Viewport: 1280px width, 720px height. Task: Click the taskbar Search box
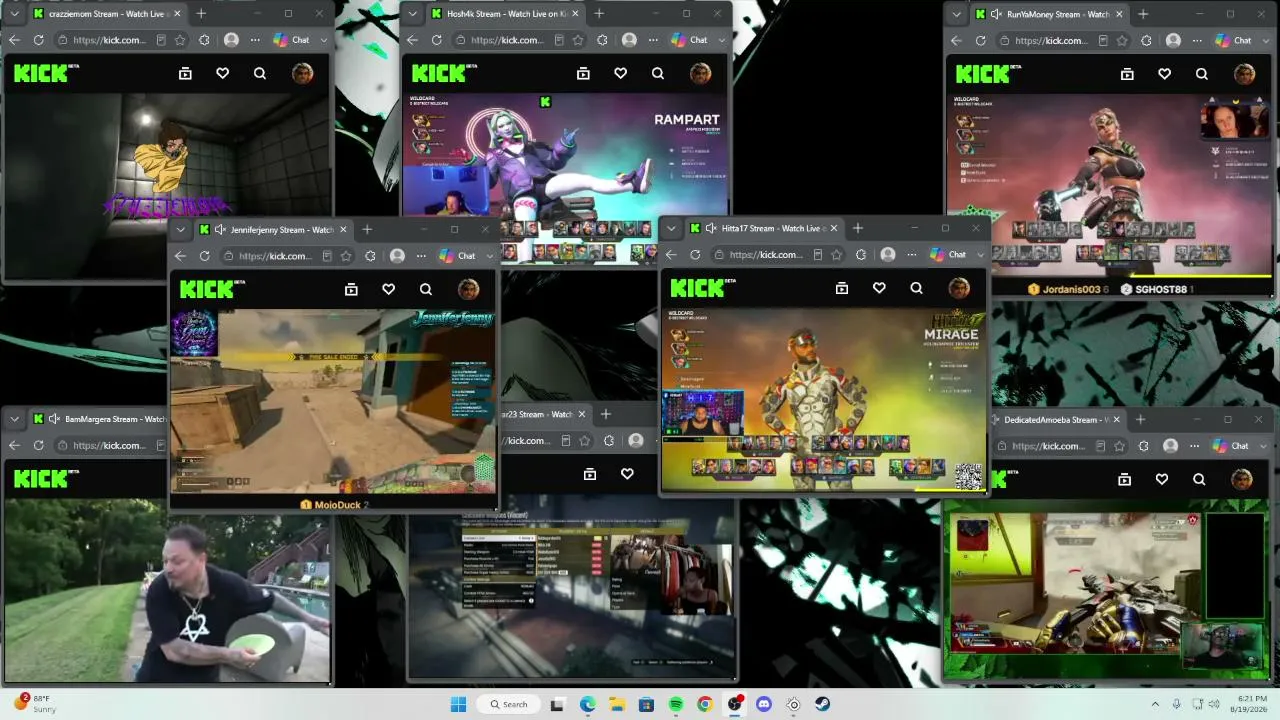click(508, 704)
